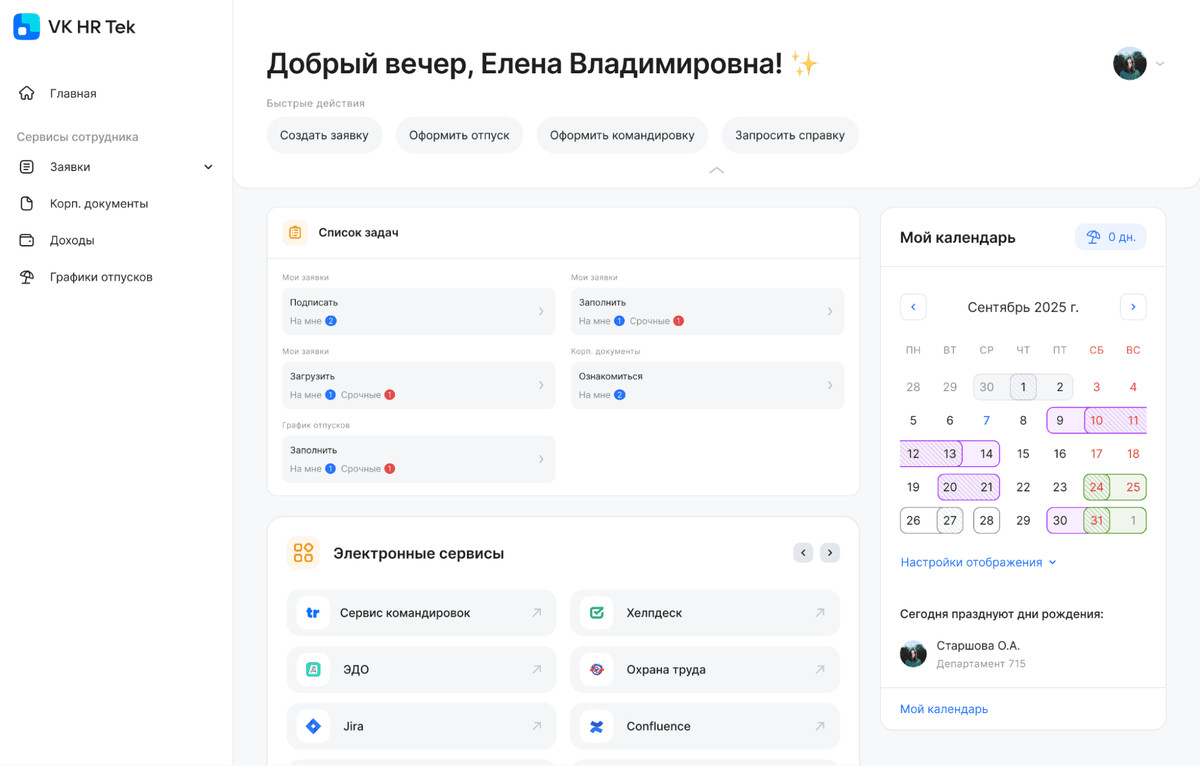Expand the Заявки sidebar submenu chevron
Image resolution: width=1200 pixels, height=766 pixels.
tap(208, 167)
